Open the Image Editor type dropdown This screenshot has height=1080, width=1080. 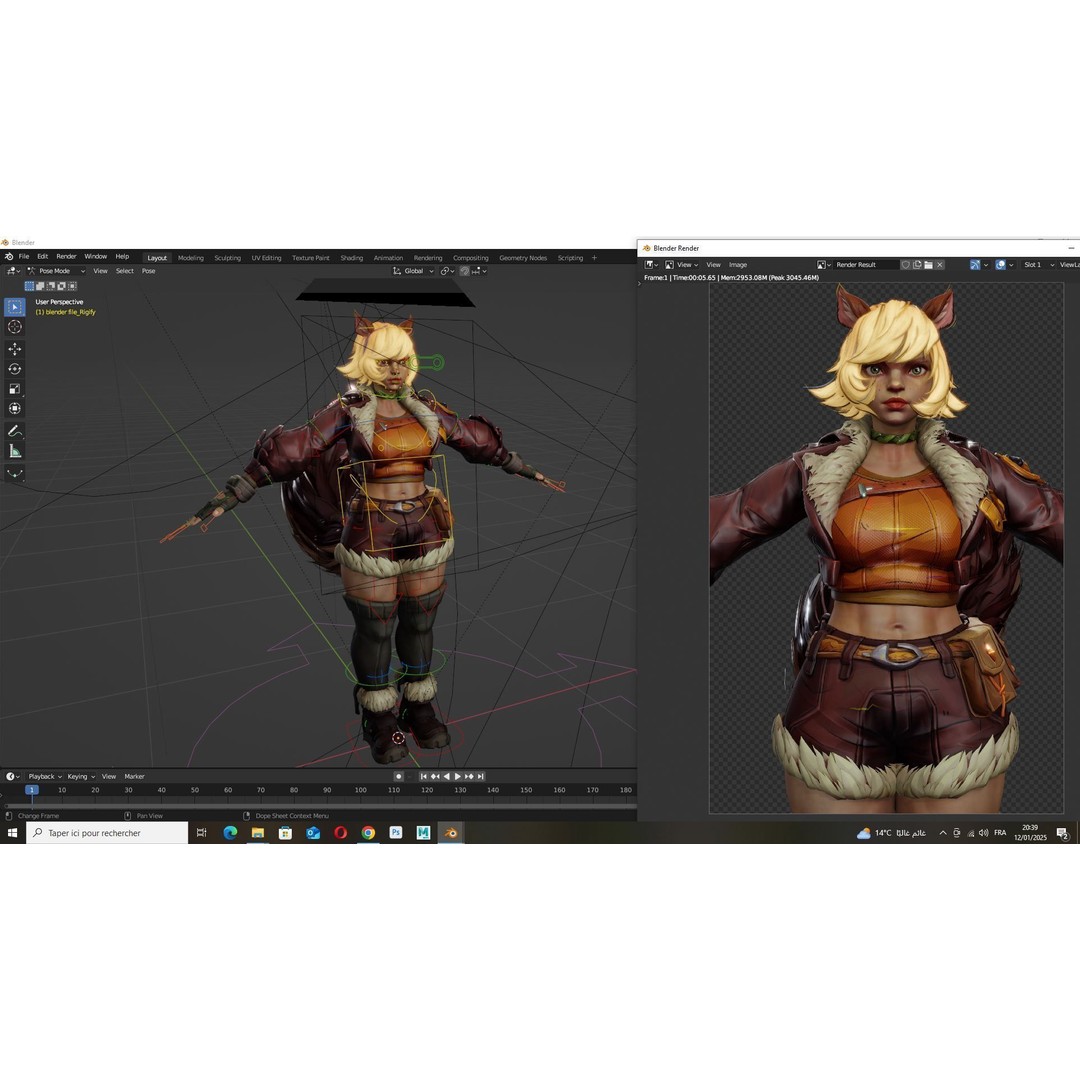pyautogui.click(x=651, y=264)
